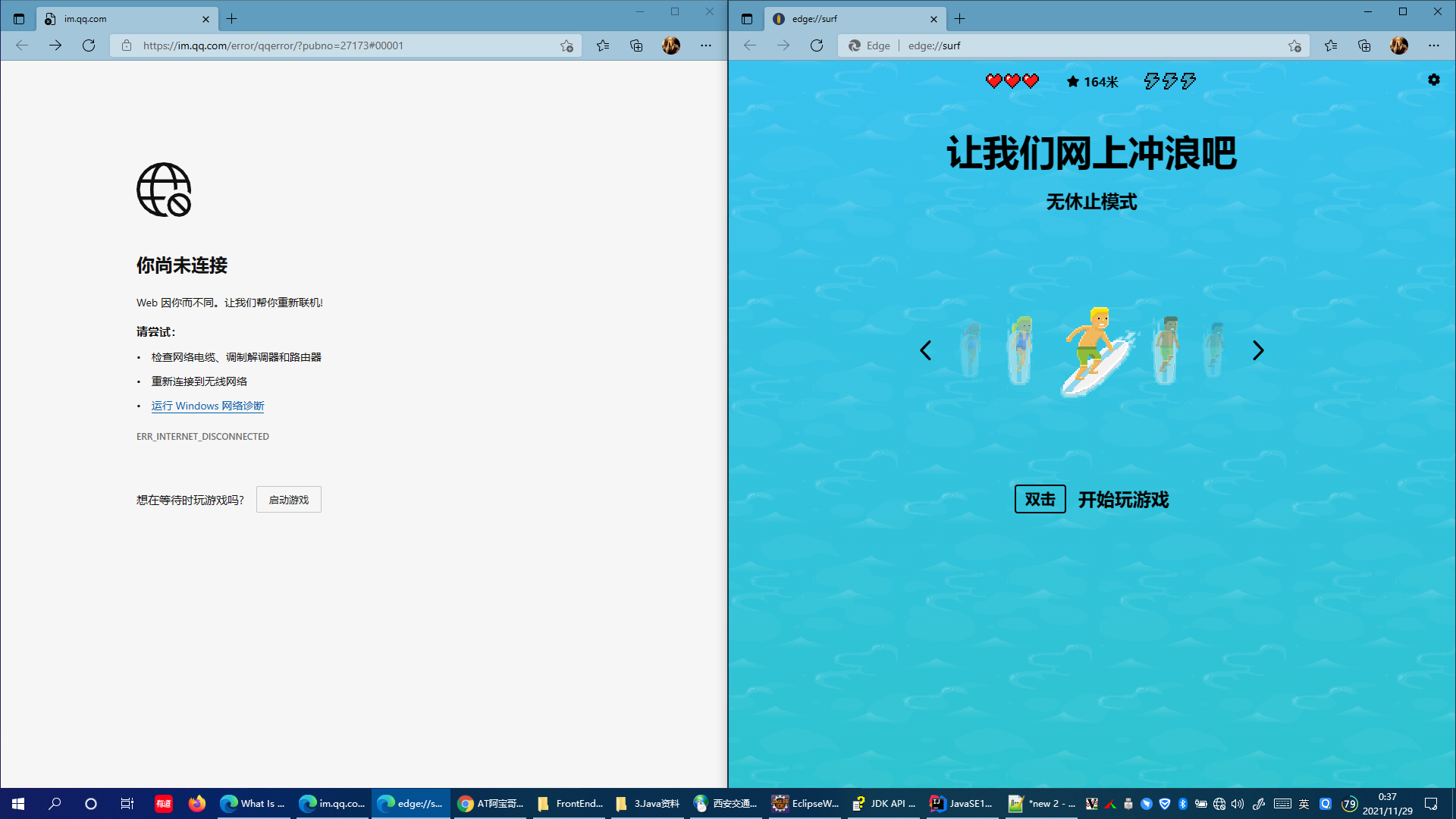
Task: Pick the green-haired surfer character
Action: (x=1021, y=350)
